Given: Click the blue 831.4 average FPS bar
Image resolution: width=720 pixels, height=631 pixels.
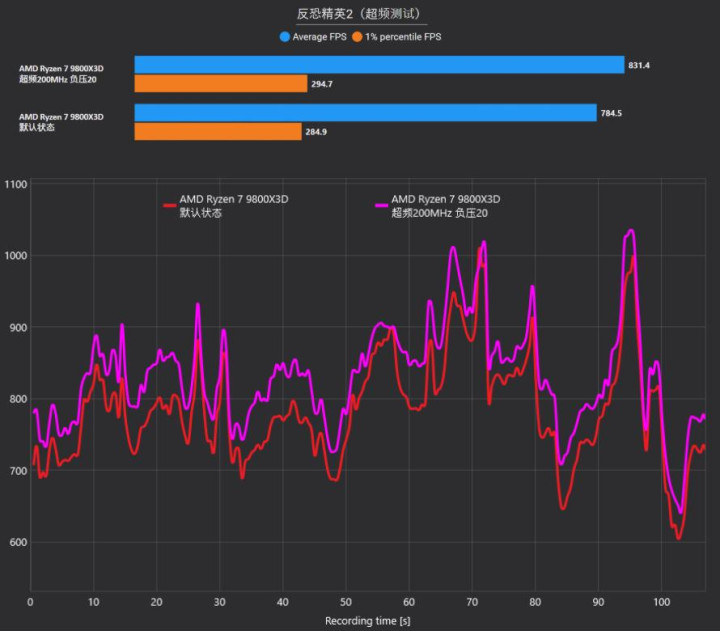Looking at the screenshot, I should [379, 65].
